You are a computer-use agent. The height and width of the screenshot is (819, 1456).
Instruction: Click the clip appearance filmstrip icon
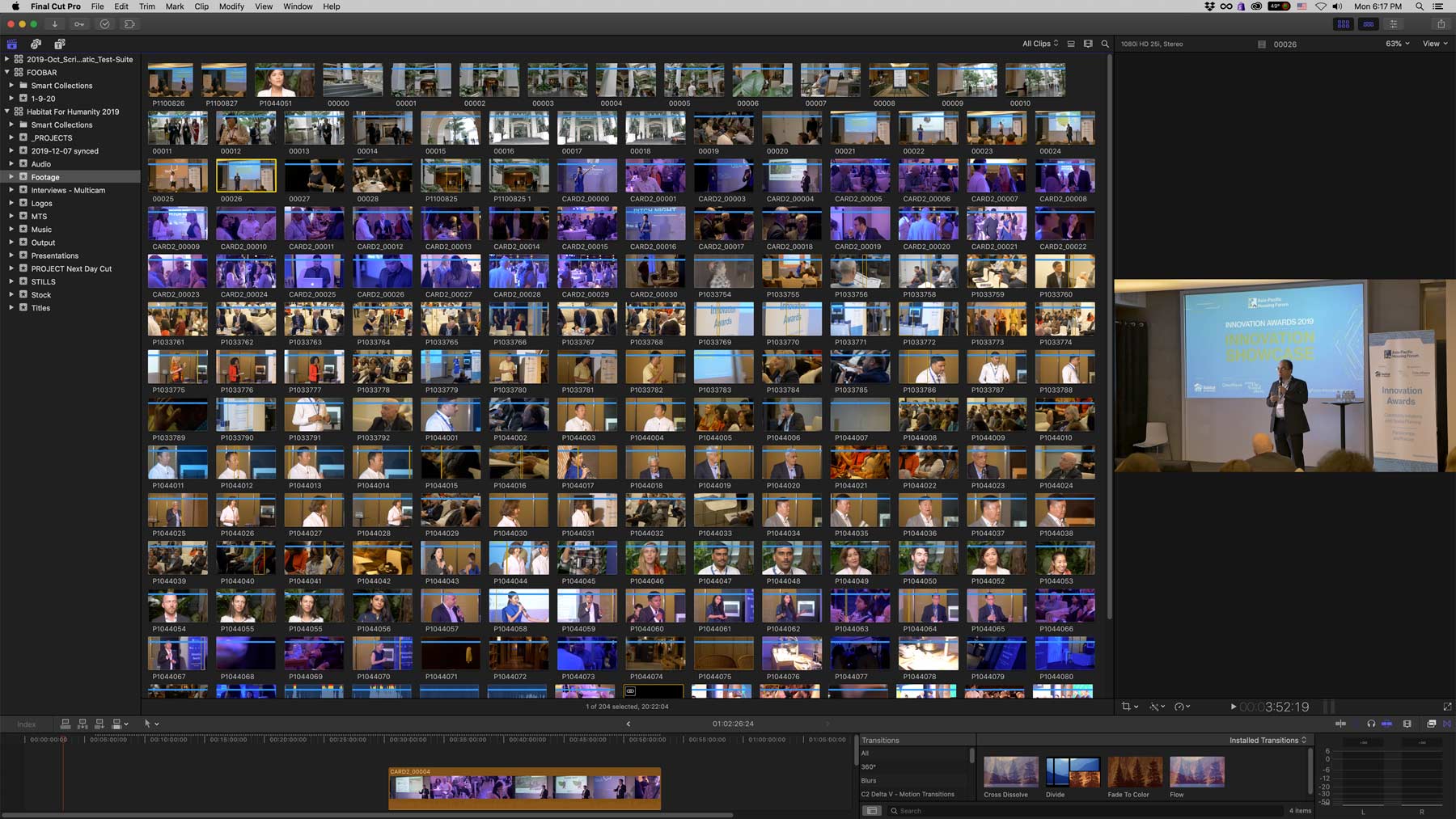[x=1088, y=44]
